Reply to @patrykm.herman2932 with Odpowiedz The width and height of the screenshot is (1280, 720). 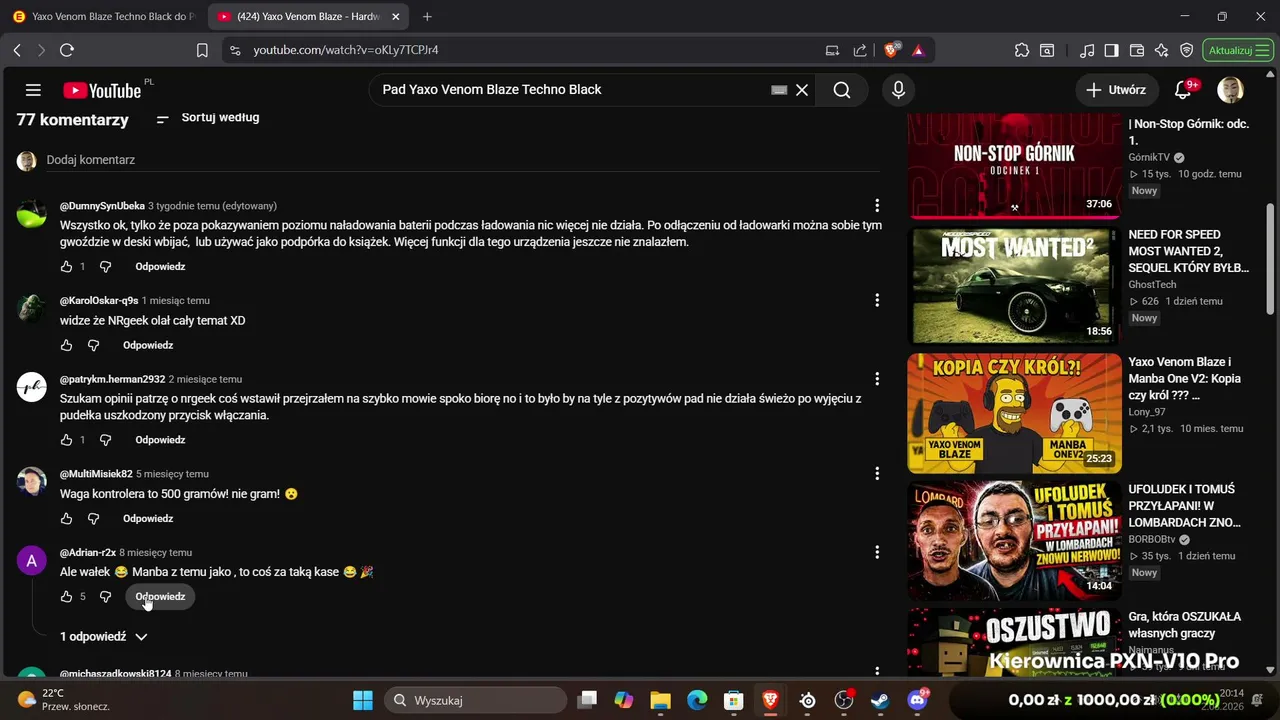[x=161, y=440]
